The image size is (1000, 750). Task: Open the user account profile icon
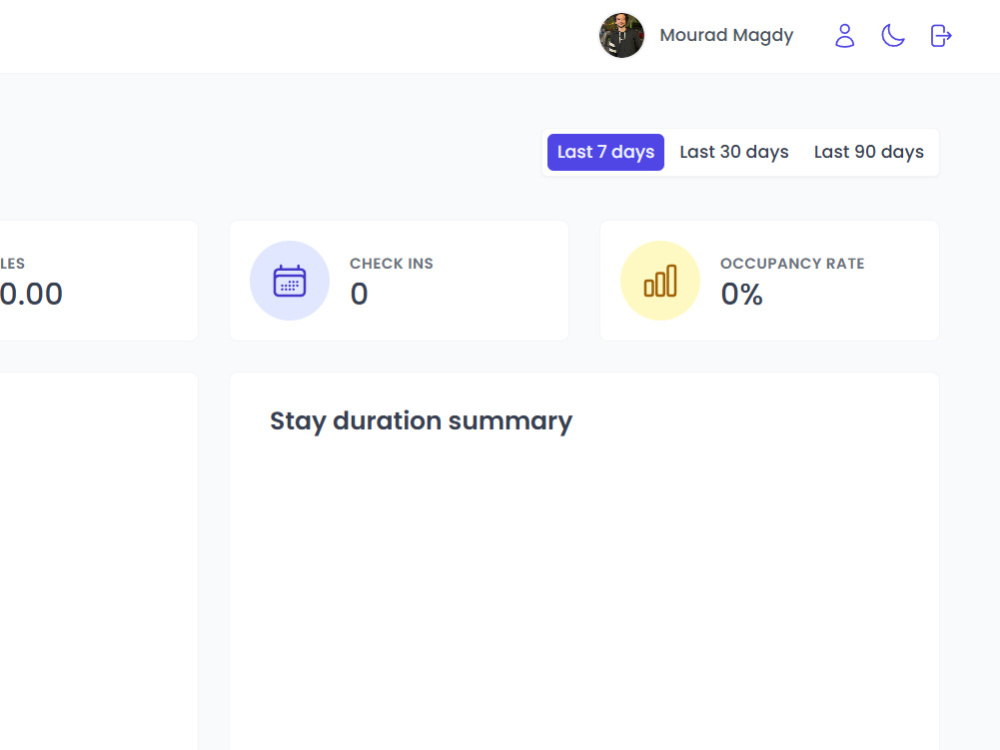pos(844,36)
